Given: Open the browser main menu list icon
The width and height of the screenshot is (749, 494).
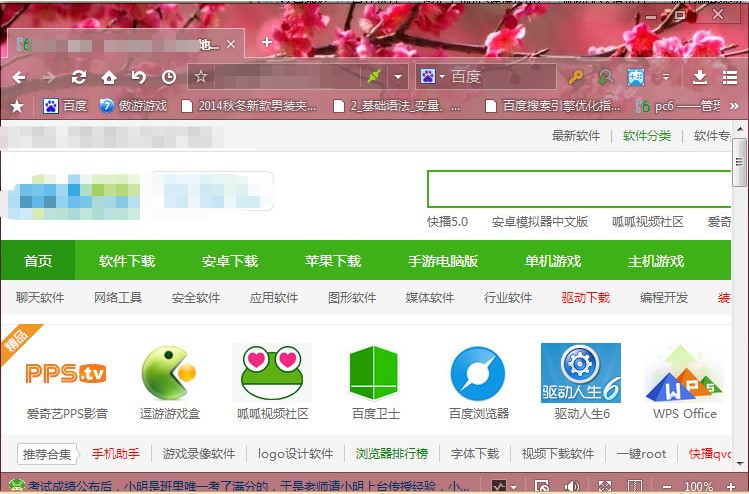Looking at the screenshot, I should point(730,77).
